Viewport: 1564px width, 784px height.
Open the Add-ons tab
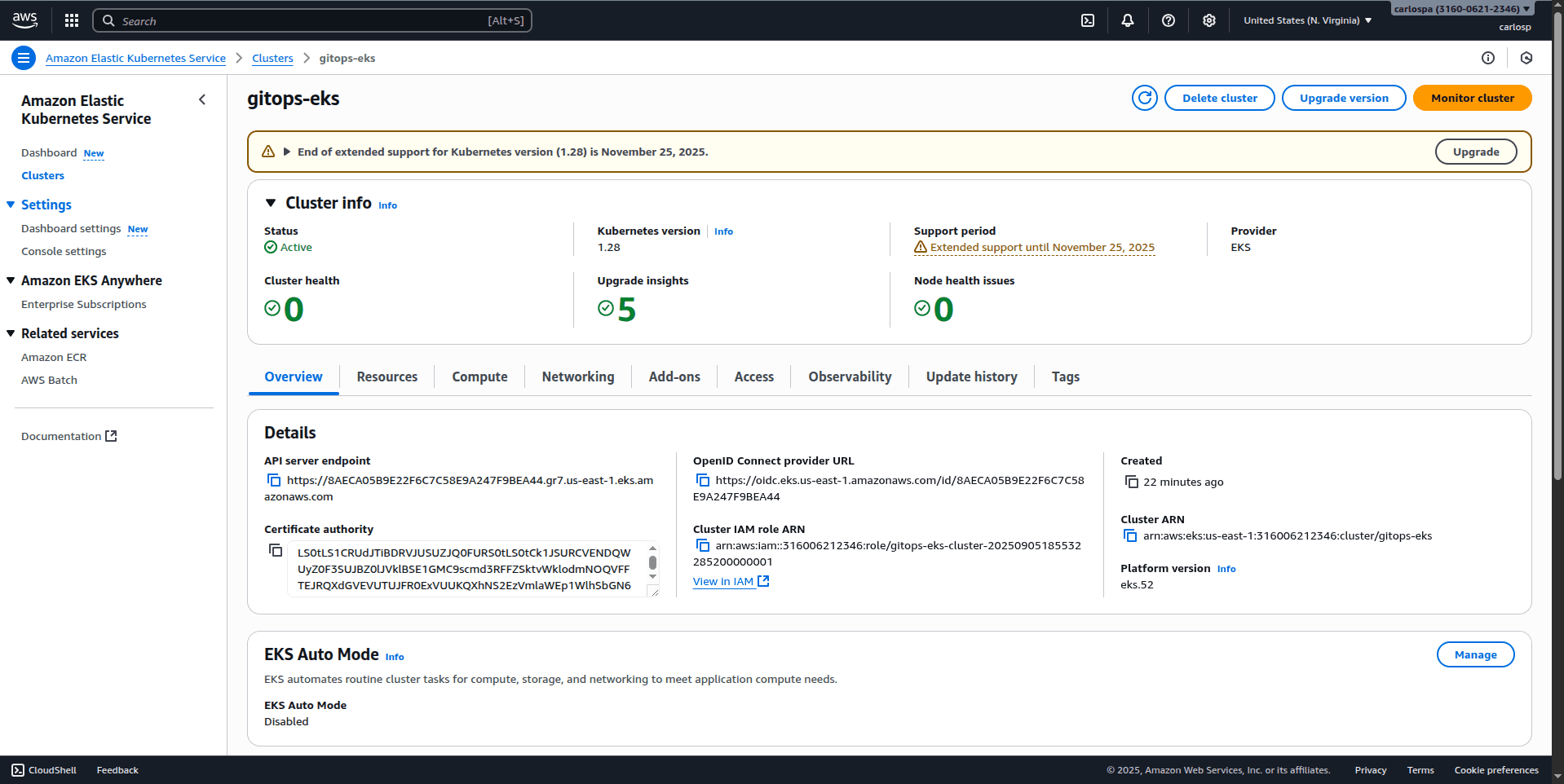[674, 377]
